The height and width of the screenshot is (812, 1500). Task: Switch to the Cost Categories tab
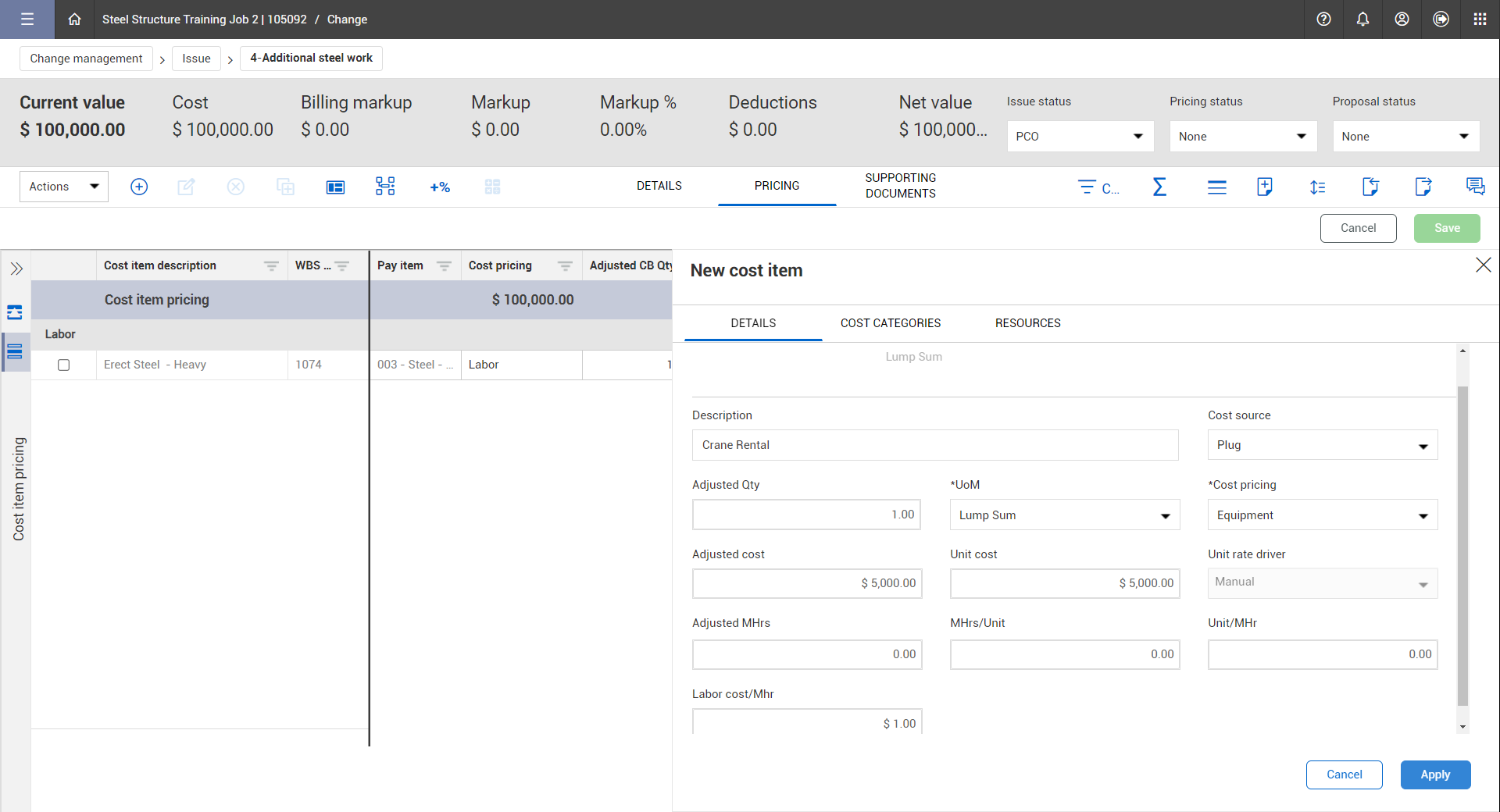(890, 323)
